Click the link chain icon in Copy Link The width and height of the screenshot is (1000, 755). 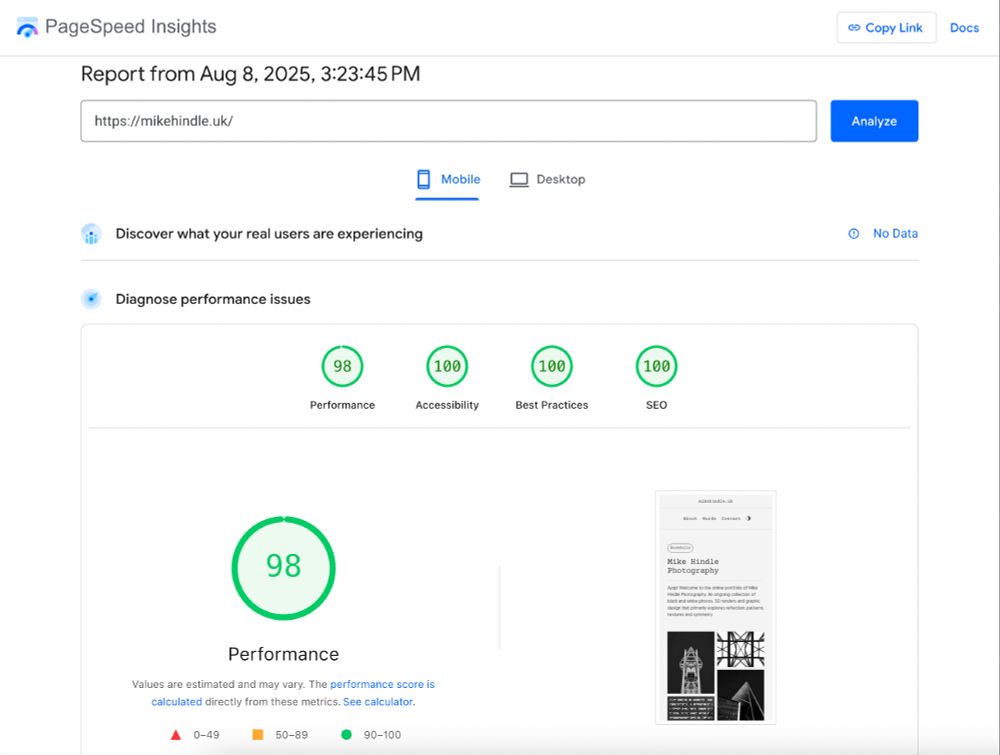click(854, 27)
